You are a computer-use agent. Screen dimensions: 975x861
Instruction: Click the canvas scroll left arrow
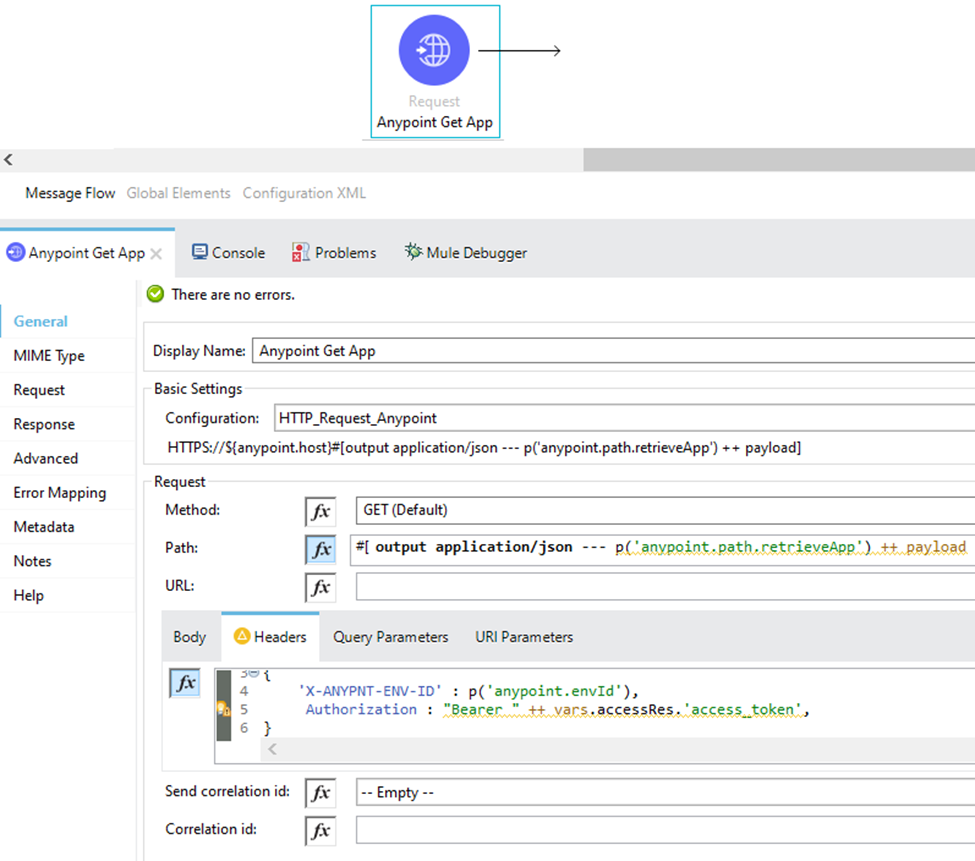pyautogui.click(x=8, y=160)
